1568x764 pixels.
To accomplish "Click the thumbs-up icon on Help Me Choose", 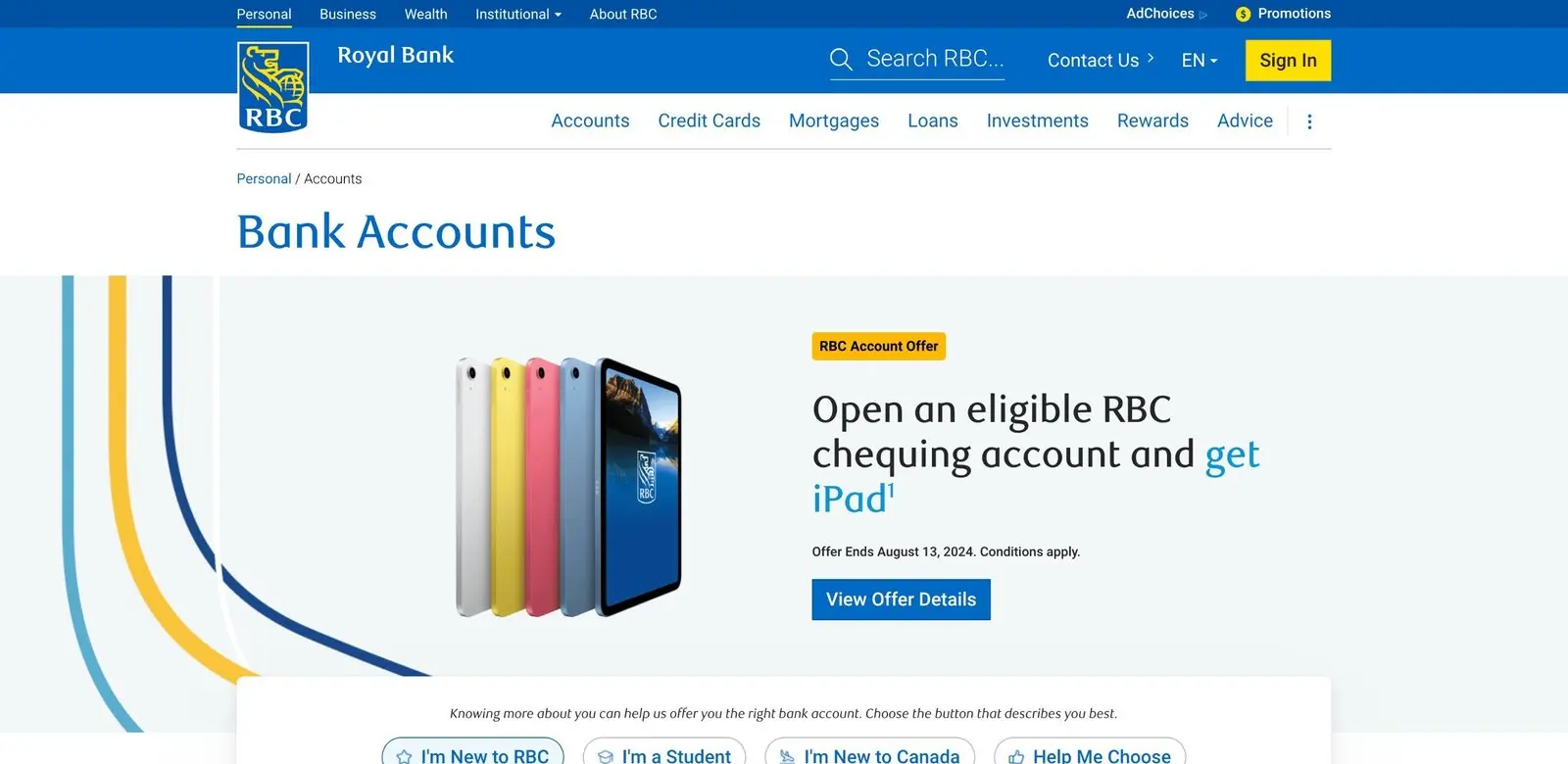I will click(x=1016, y=756).
